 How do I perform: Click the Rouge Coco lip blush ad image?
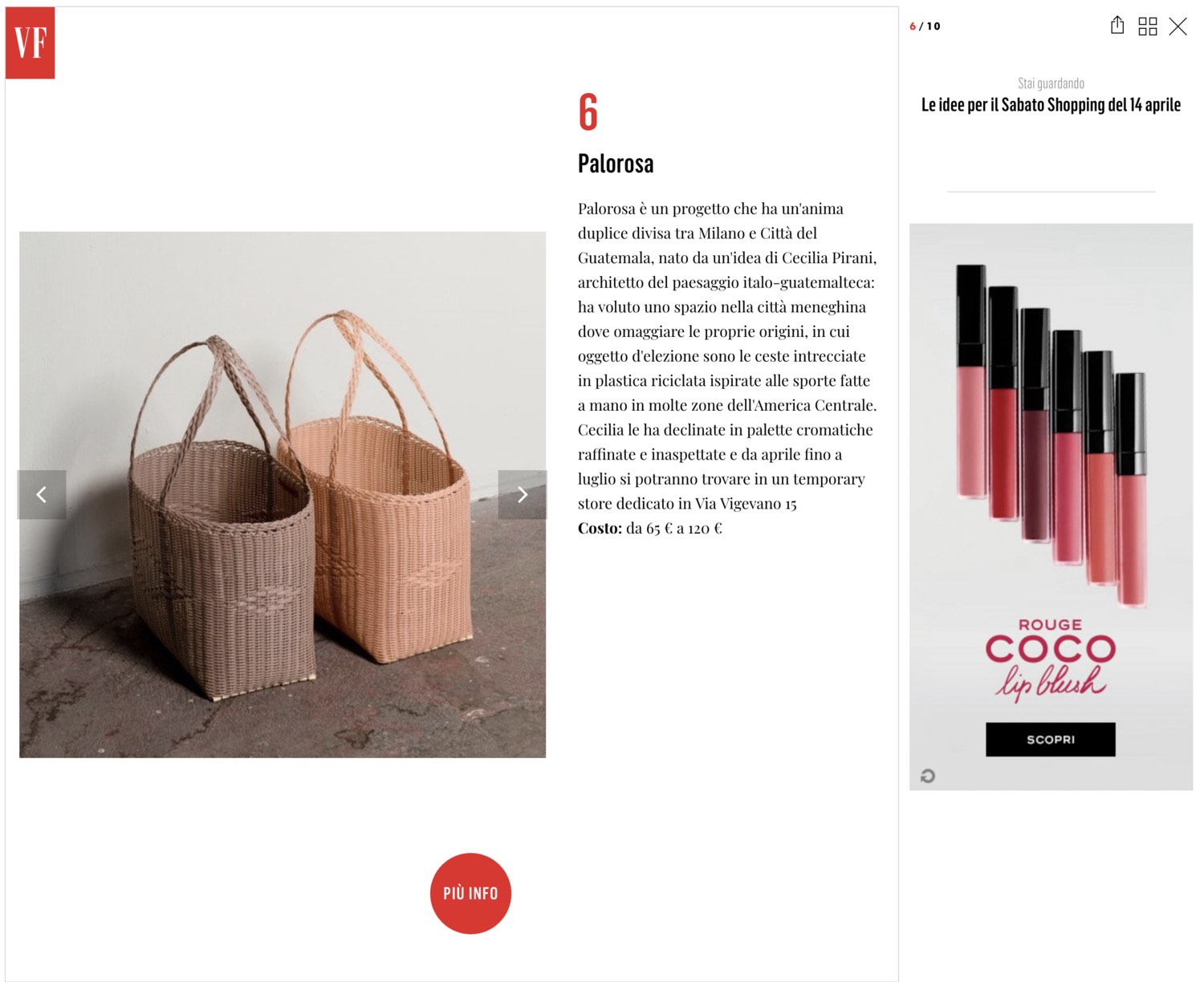click(1051, 506)
